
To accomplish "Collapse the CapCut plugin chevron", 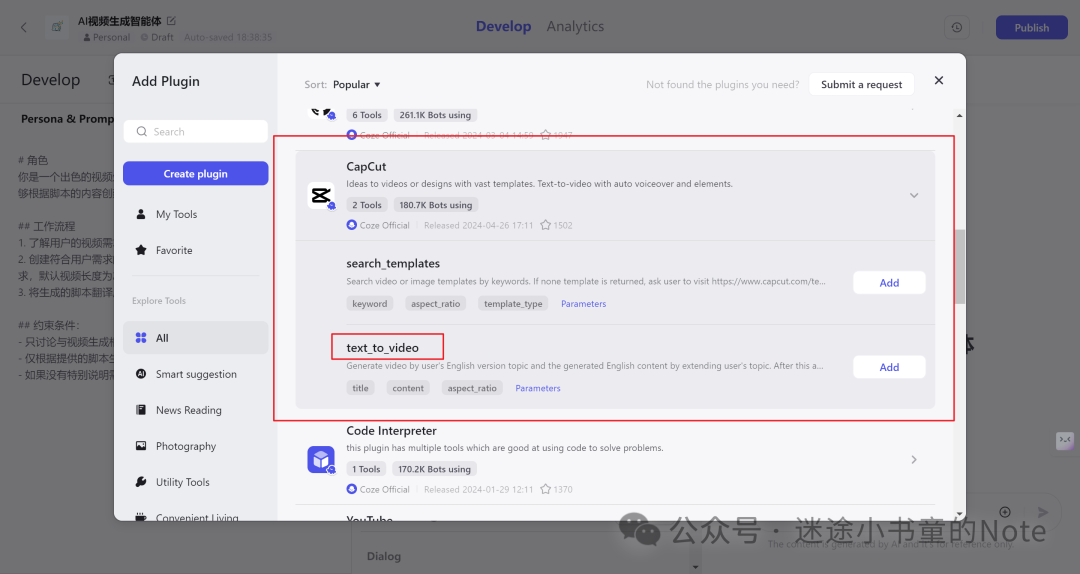I will tap(914, 196).
